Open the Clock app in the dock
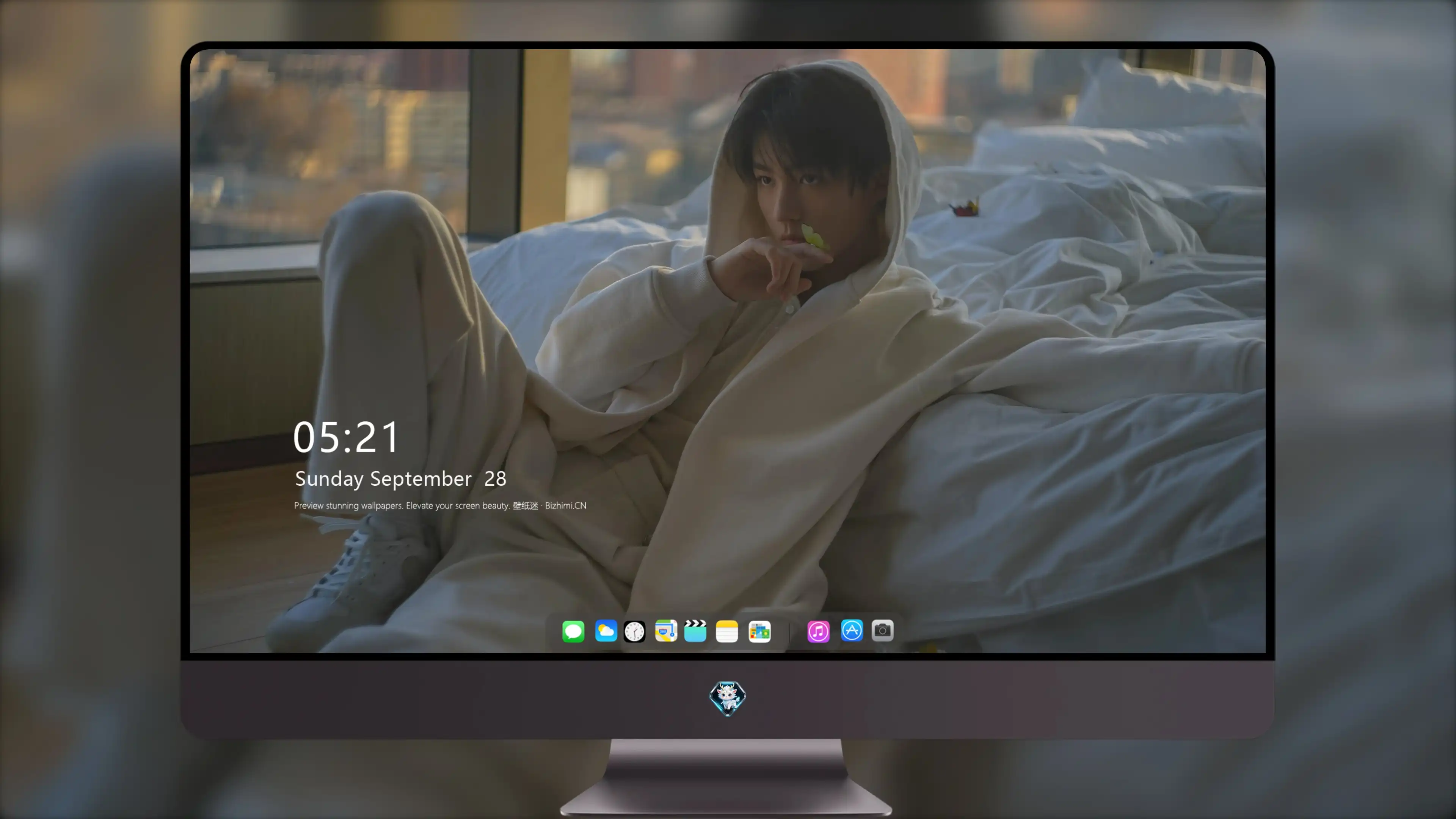This screenshot has height=819, width=1456. point(634,631)
